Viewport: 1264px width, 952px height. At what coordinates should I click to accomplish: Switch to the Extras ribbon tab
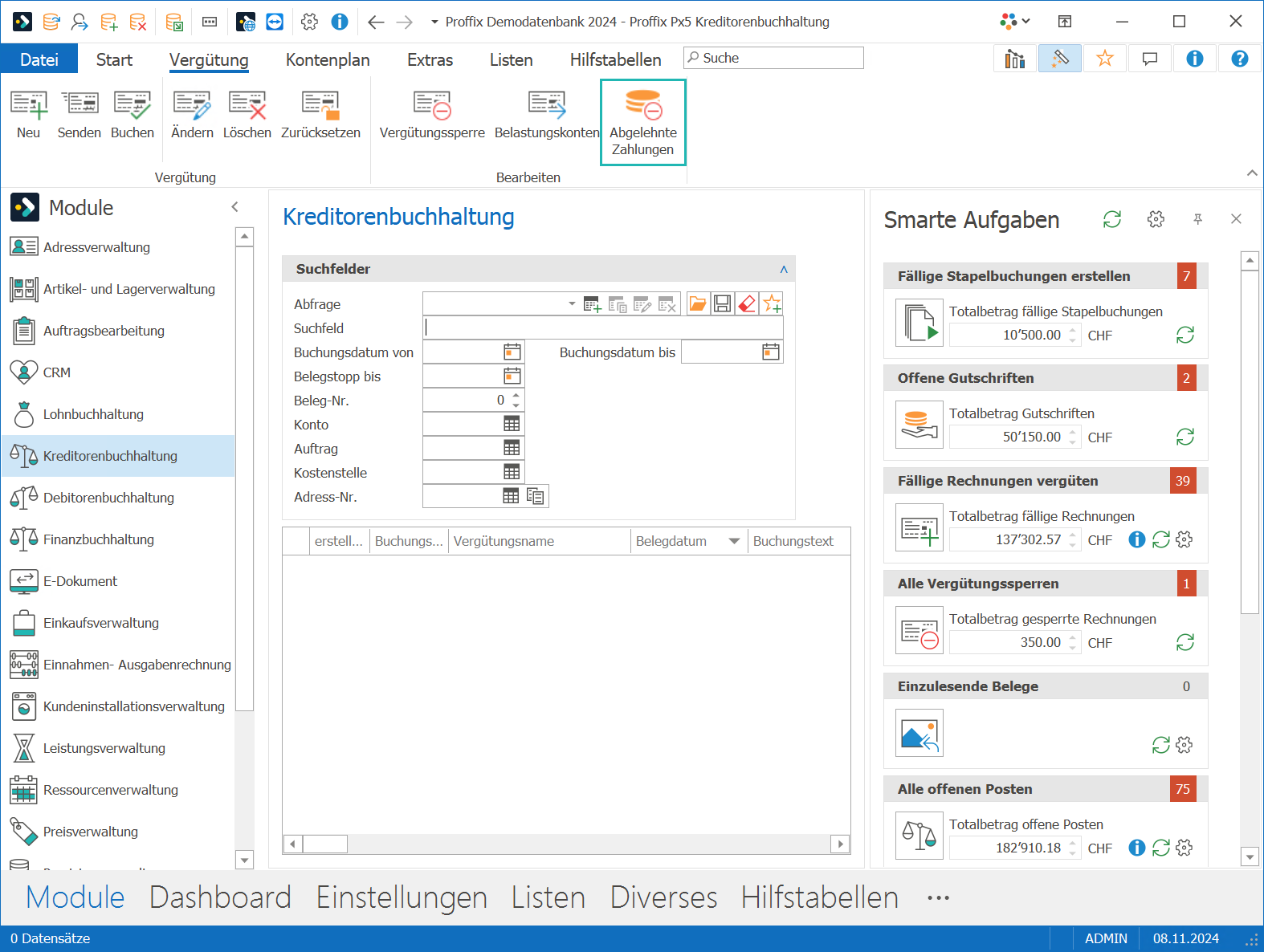click(430, 59)
